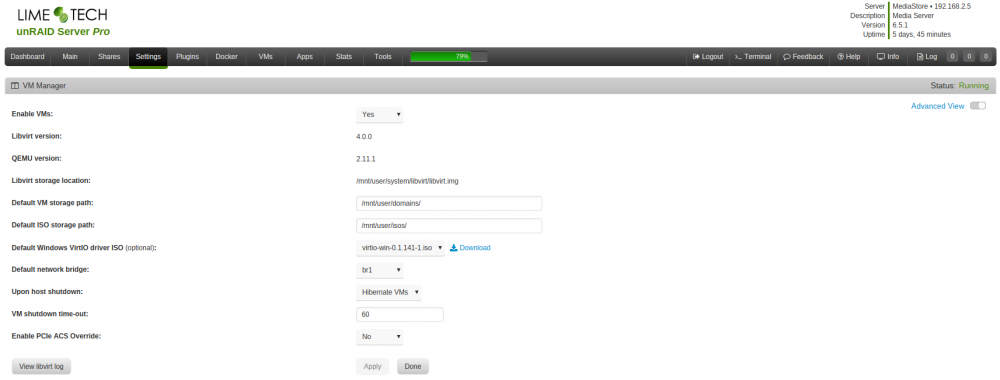Screen dimensions: 1000x380
Task: Open the system Log
Action: point(927,57)
